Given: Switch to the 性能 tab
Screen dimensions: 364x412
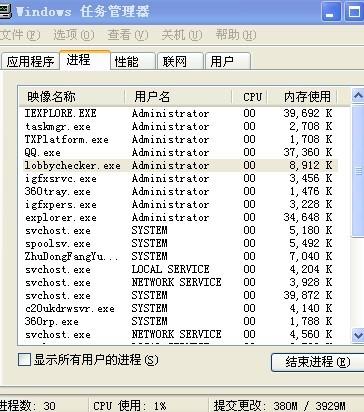Looking at the screenshot, I should click(133, 61).
